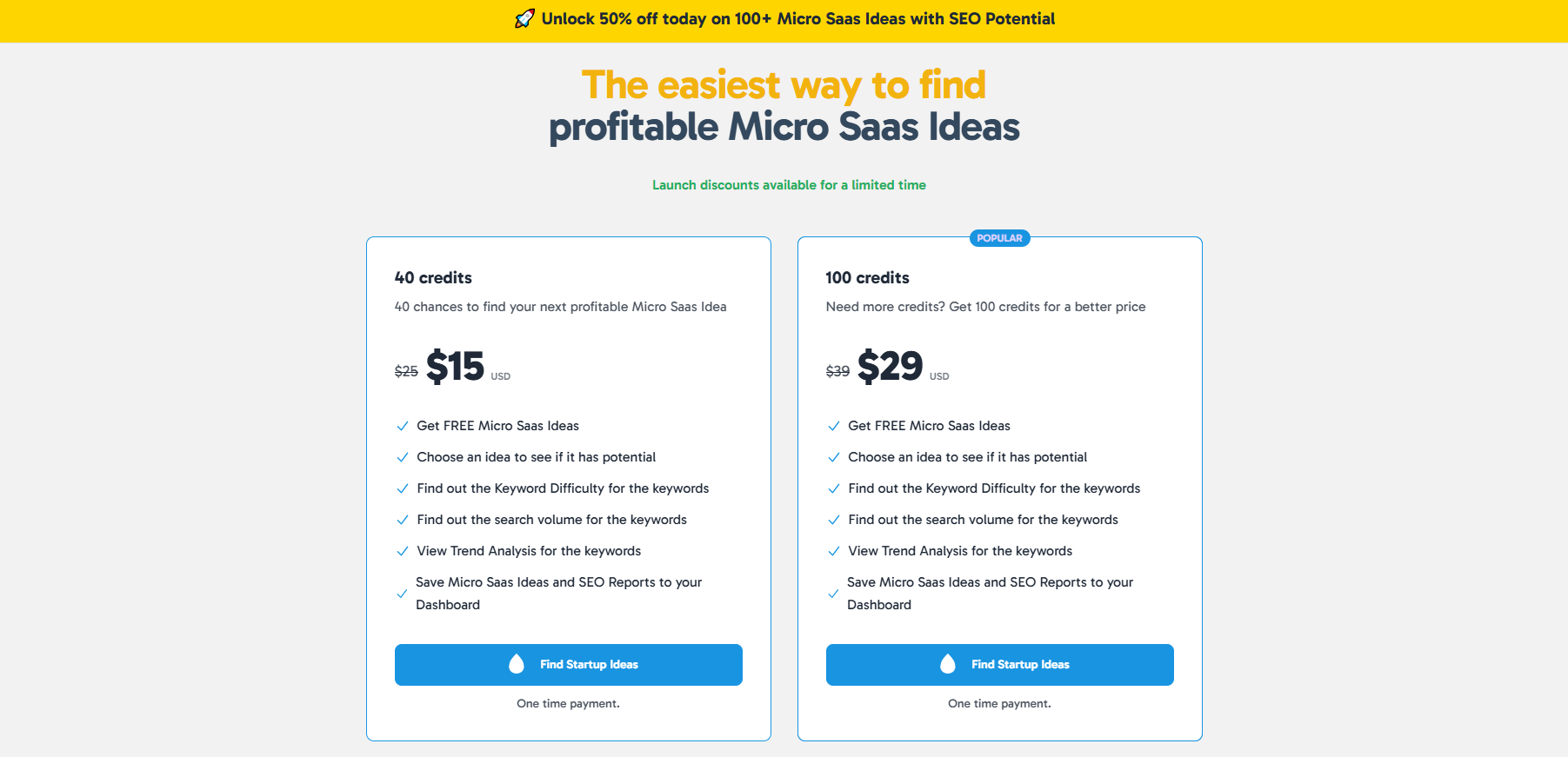1568x757 pixels.
Task: Click the checkmark beside Get FREE Micro Saas Ideas
Action: pos(402,426)
